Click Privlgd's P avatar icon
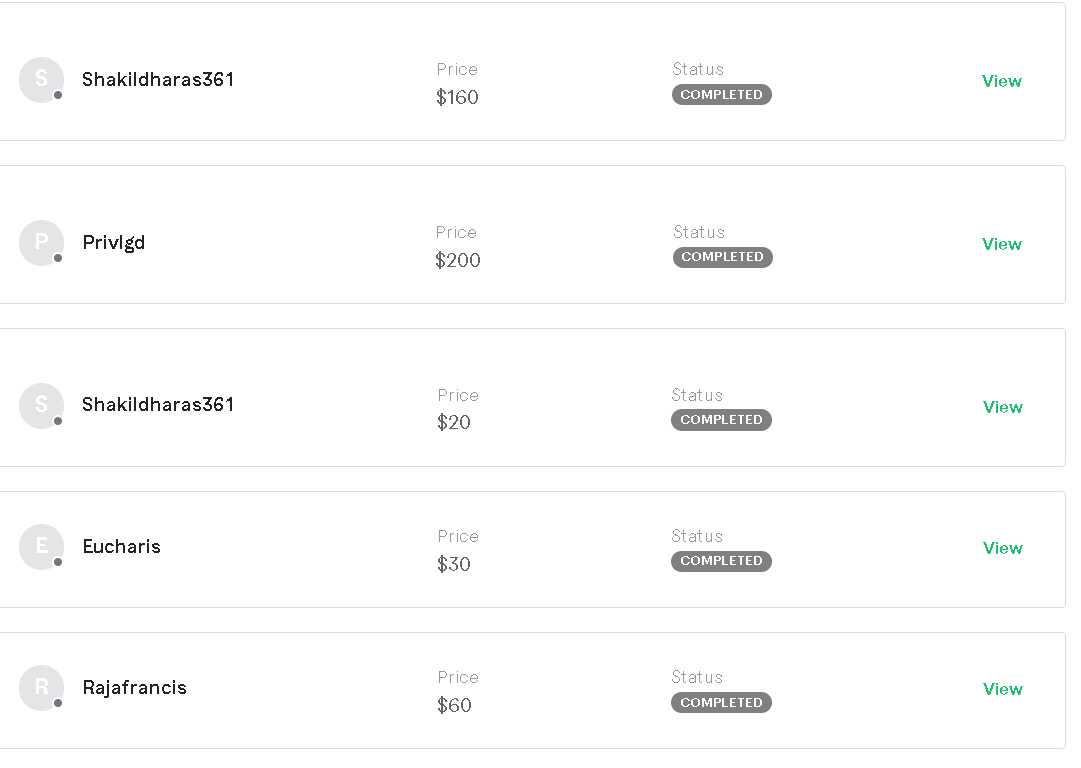Image resolution: width=1081 pixels, height=768 pixels. [41, 243]
